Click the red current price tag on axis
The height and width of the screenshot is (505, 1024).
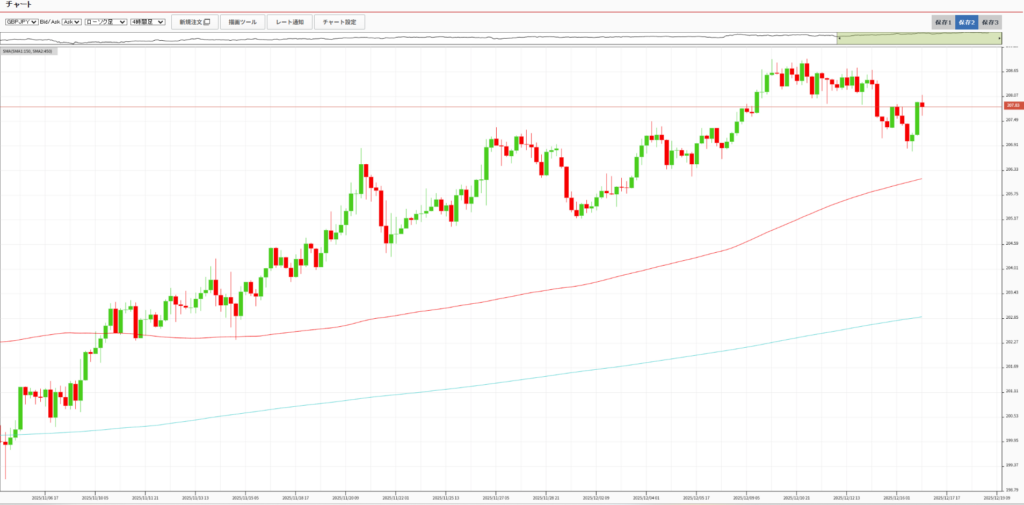[1012, 106]
